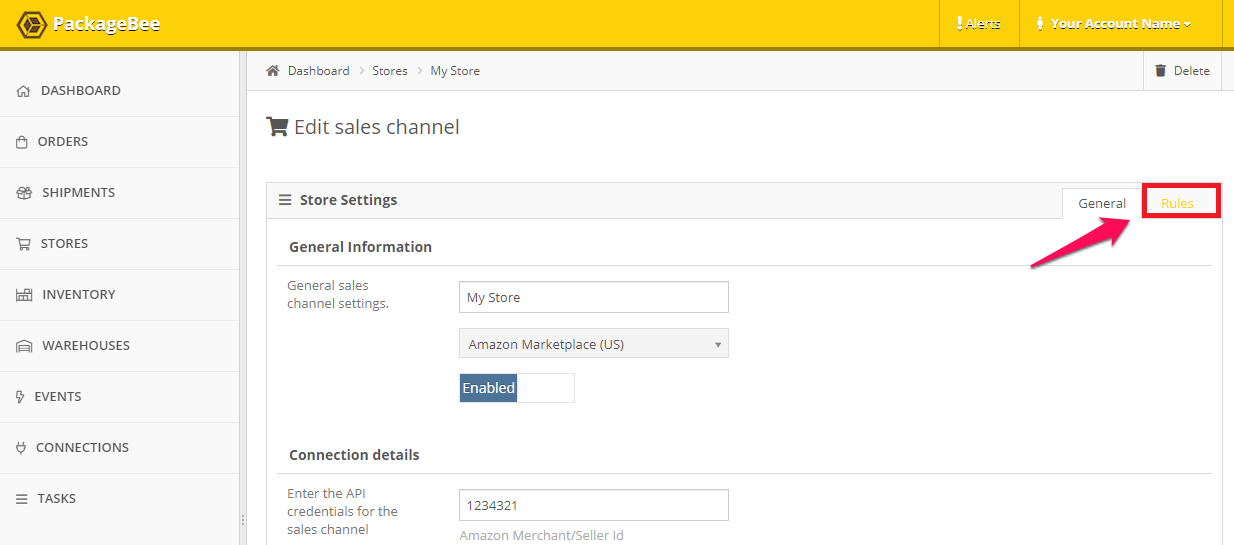This screenshot has height=545, width=1234.
Task: Click the Store Settings hamburger icon
Action: [x=285, y=200]
